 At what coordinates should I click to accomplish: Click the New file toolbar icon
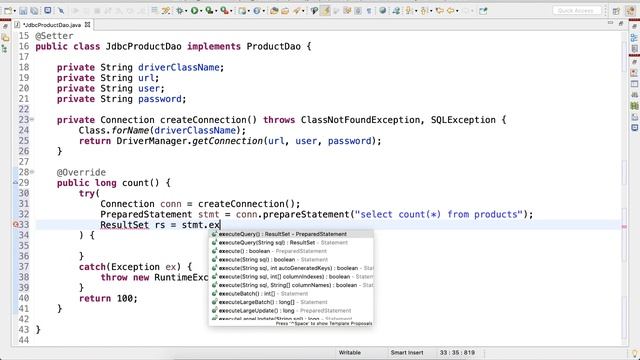tap(8, 11)
